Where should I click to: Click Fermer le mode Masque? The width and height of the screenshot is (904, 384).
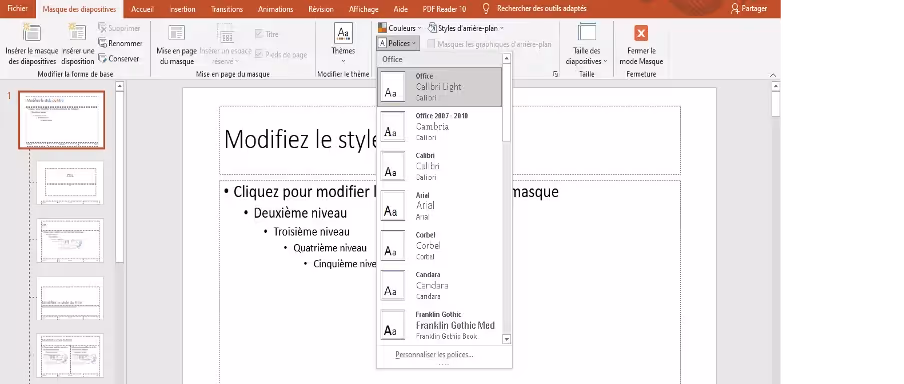[x=641, y=45]
